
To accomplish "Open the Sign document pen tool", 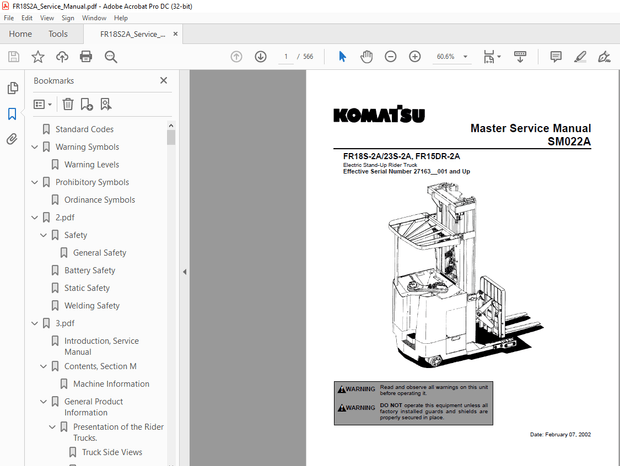I will click(x=604, y=57).
